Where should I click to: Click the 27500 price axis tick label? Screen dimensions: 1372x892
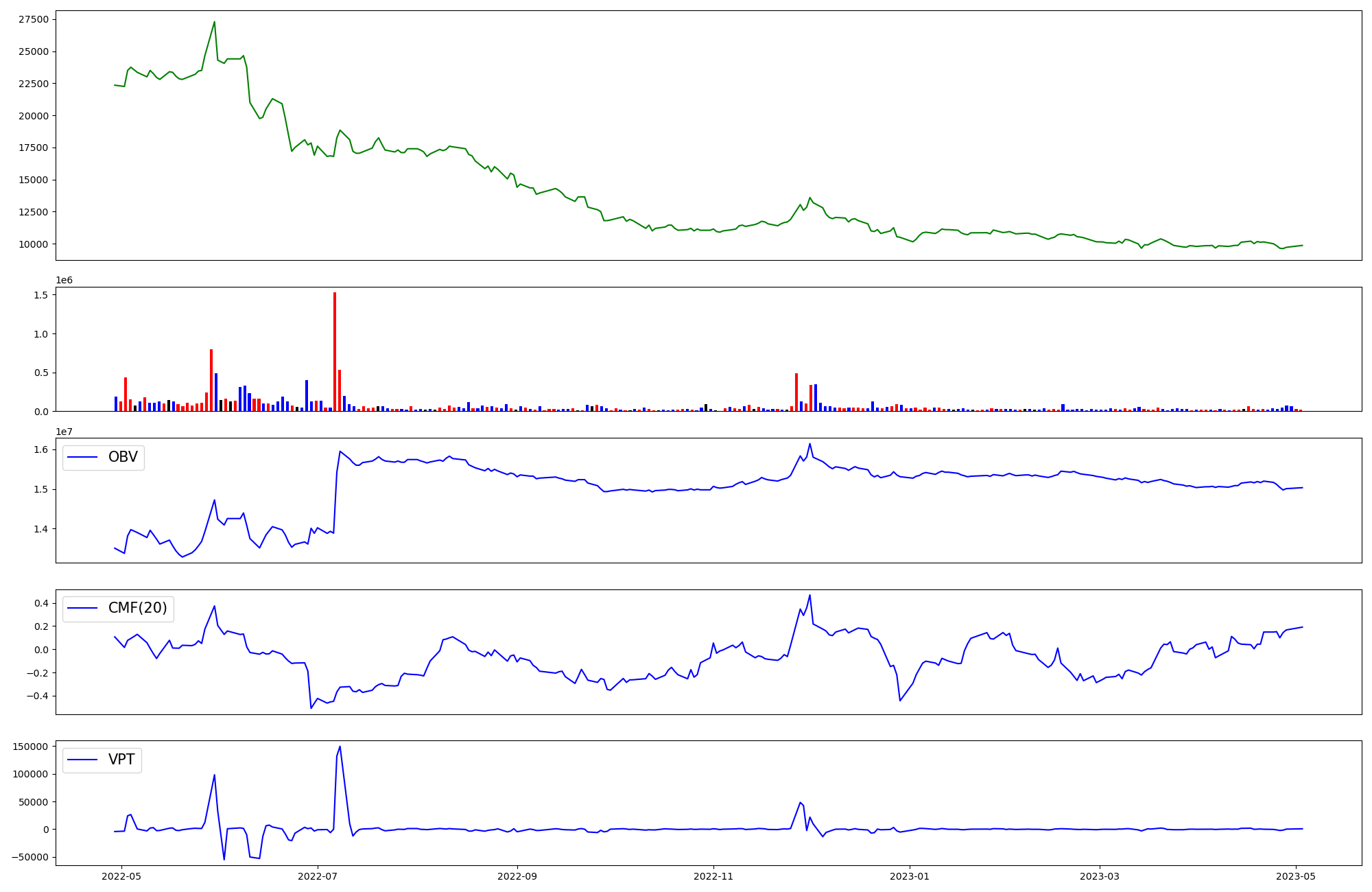(x=33, y=19)
